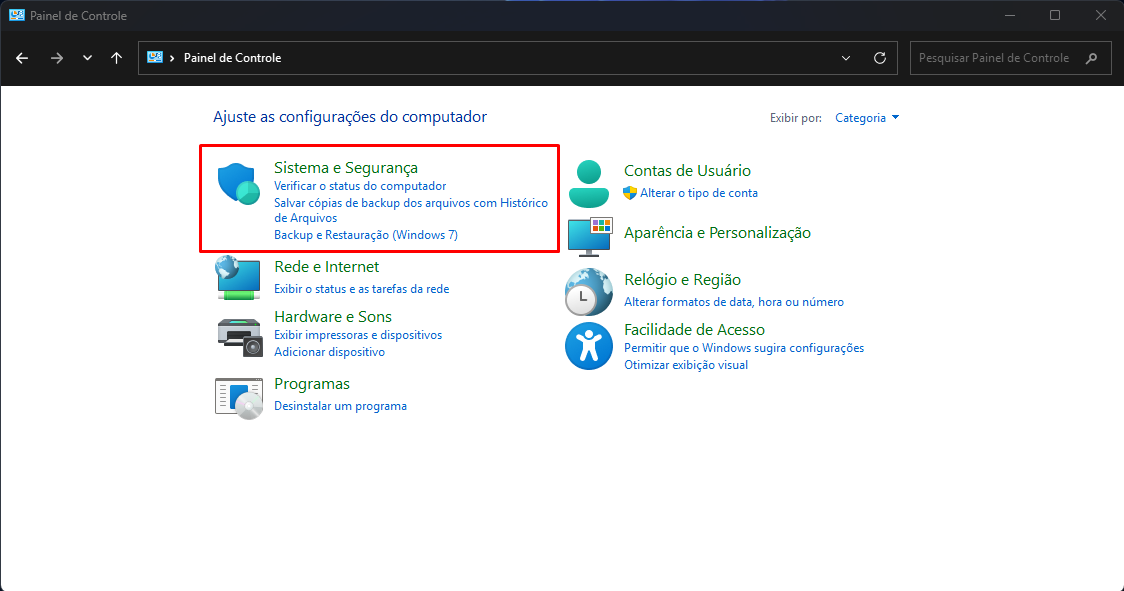This screenshot has width=1124, height=591.
Task: Expand the address bar history dropdown
Action: pyautogui.click(x=846, y=58)
